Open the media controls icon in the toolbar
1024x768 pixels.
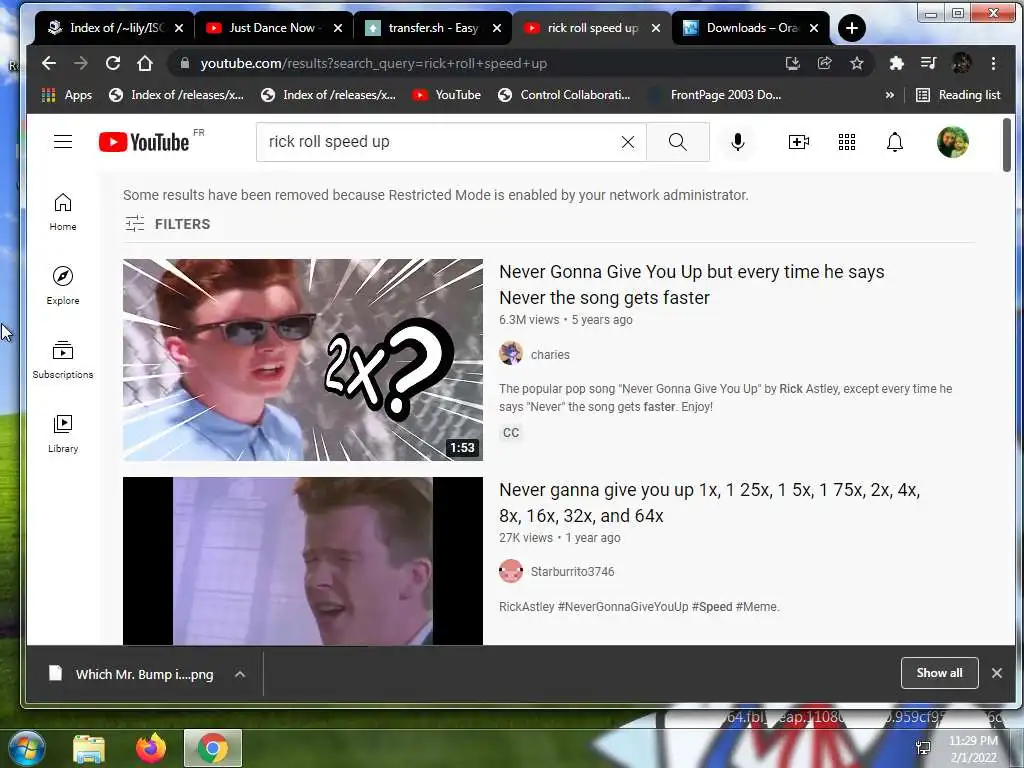click(x=929, y=63)
